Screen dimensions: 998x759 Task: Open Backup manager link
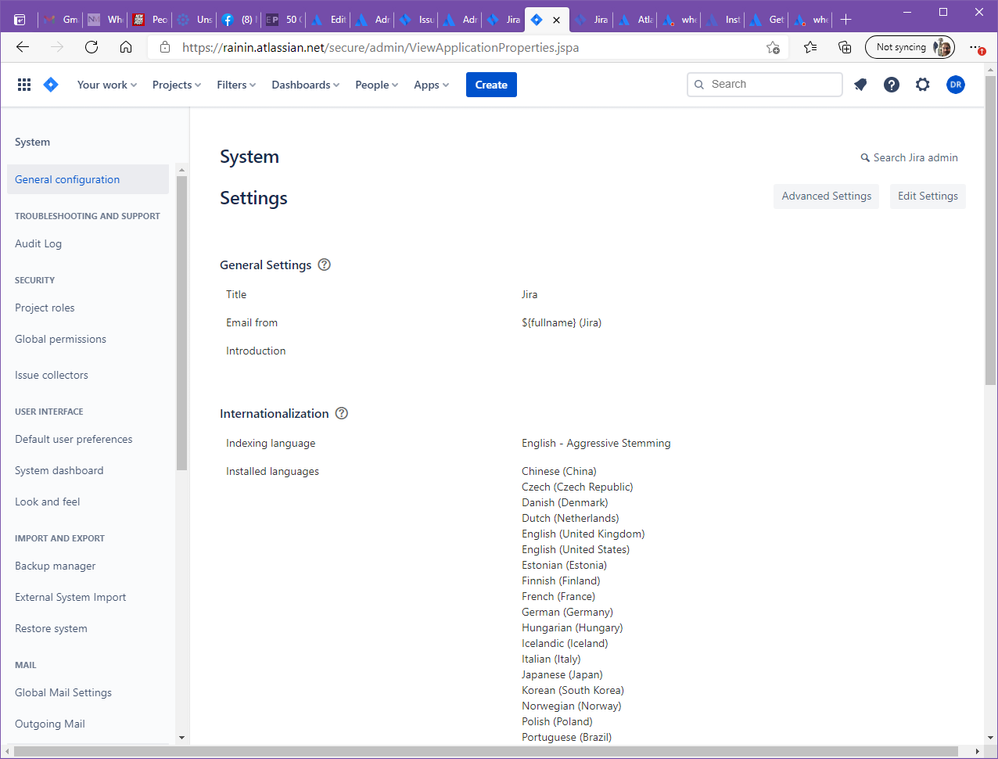coord(55,566)
